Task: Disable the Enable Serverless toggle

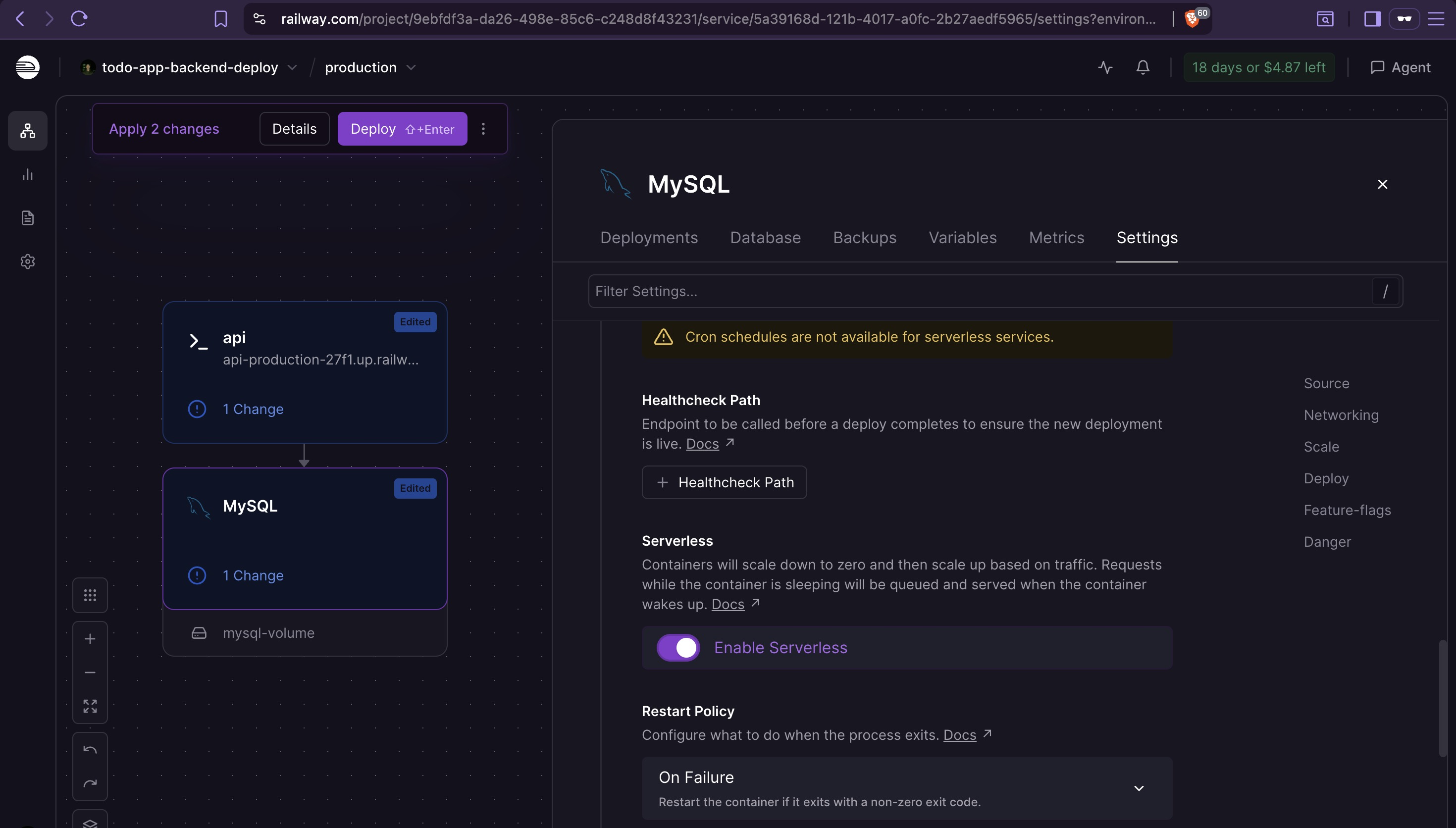Action: click(678, 647)
